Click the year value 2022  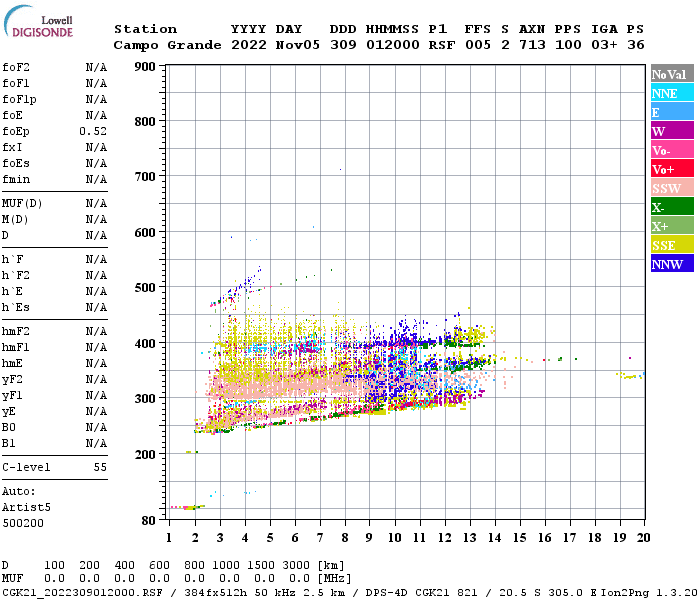[x=249, y=46]
